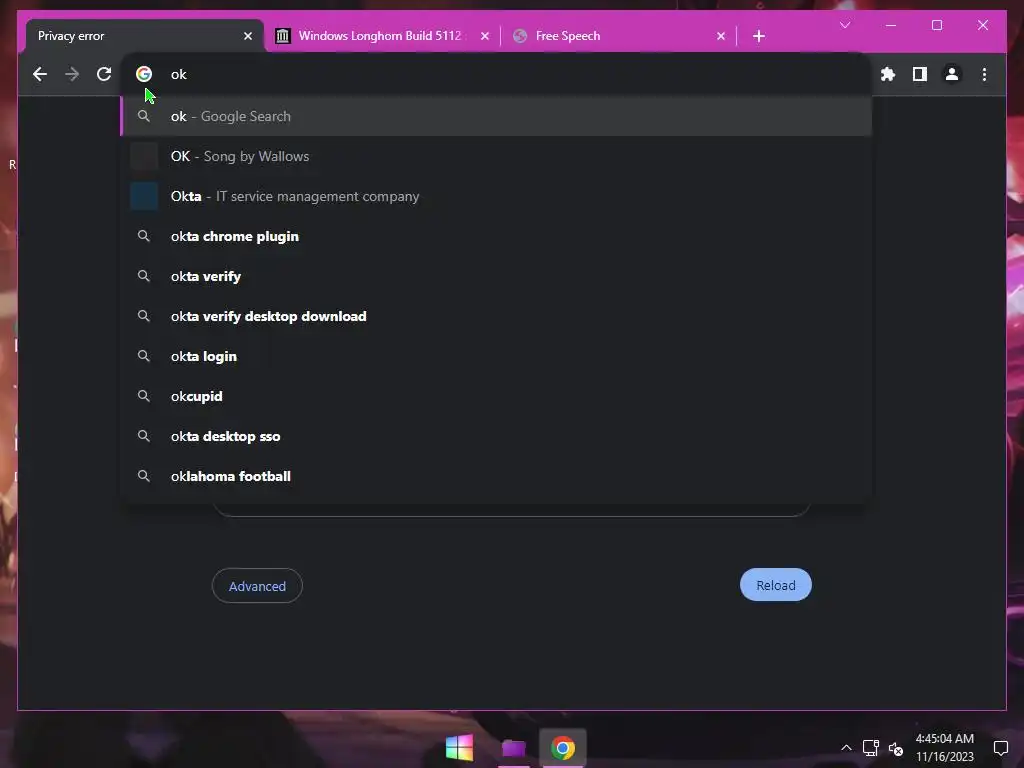
Task: Switch to the Privacy error tab
Action: (x=145, y=36)
